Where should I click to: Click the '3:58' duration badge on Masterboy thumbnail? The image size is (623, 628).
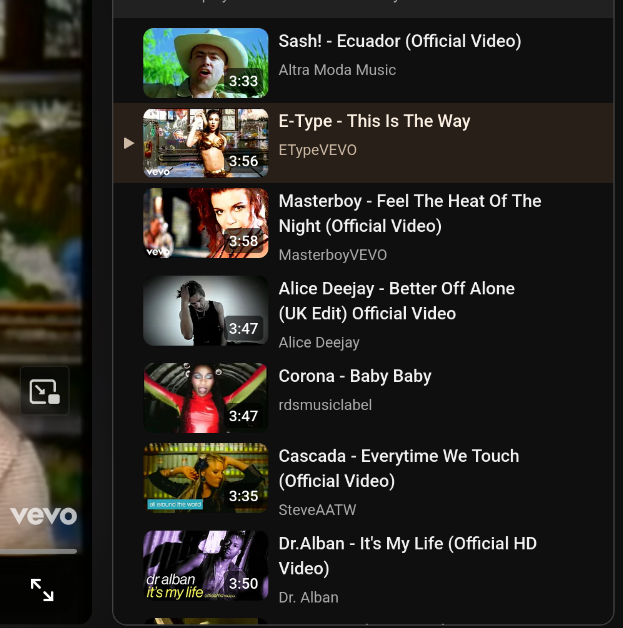pos(243,241)
